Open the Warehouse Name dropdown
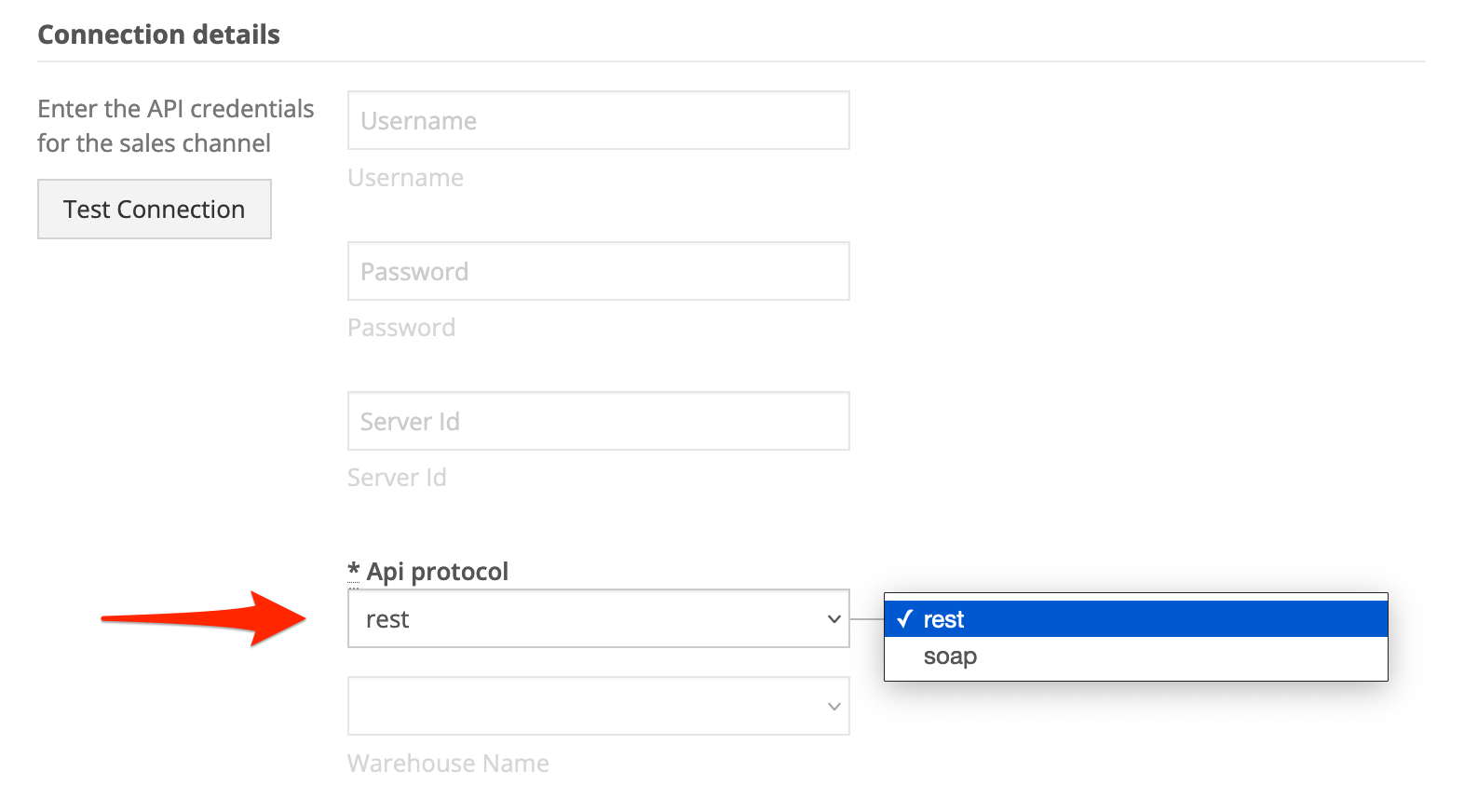 point(599,706)
